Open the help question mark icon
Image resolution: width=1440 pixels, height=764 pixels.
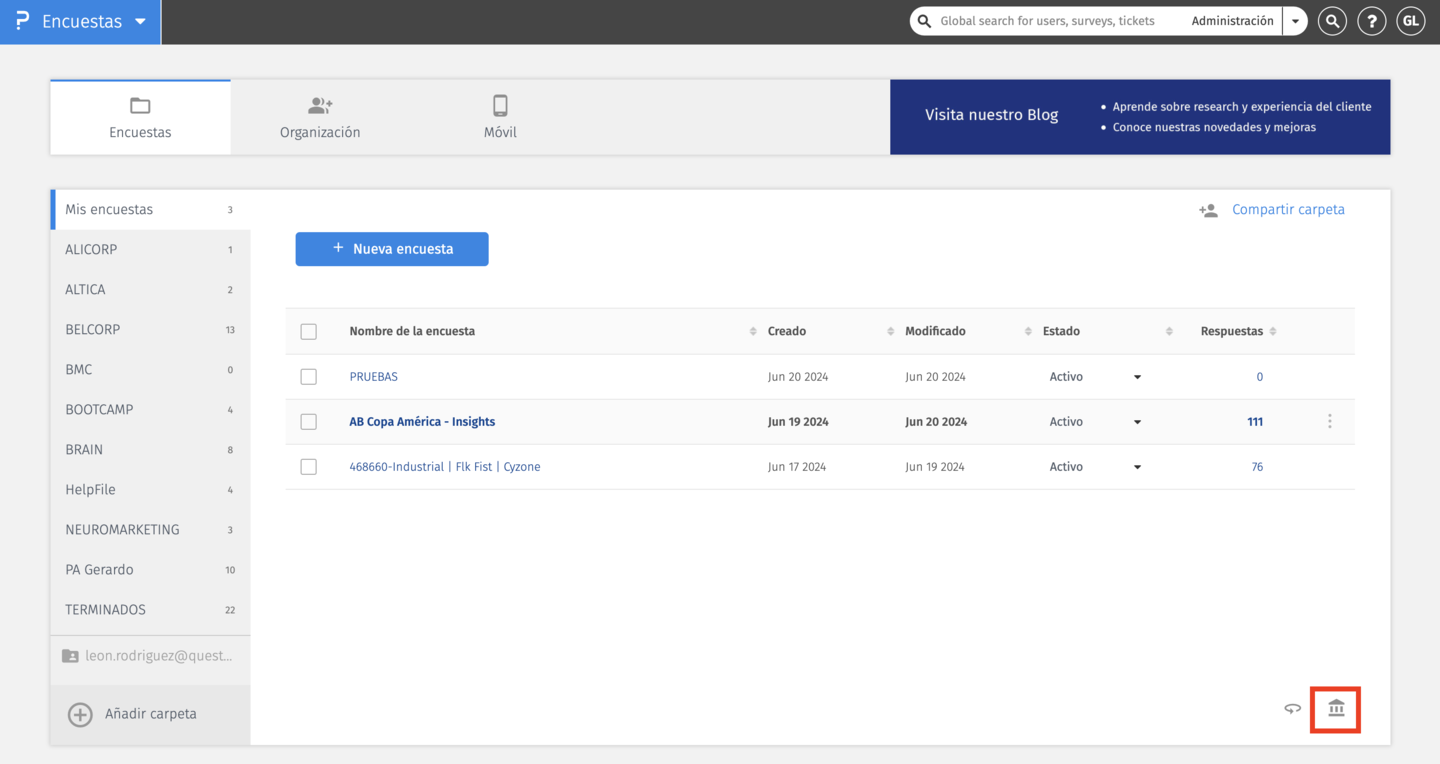point(1371,21)
